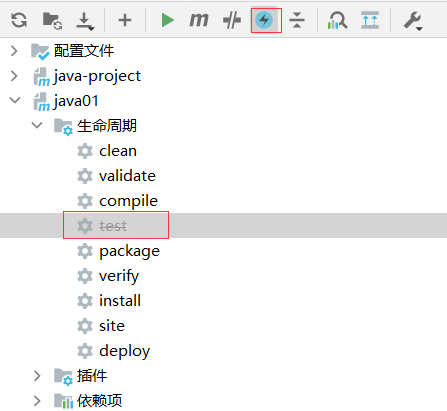Add Maven project with plus icon
This screenshot has height=411, width=447.
pos(125,20)
